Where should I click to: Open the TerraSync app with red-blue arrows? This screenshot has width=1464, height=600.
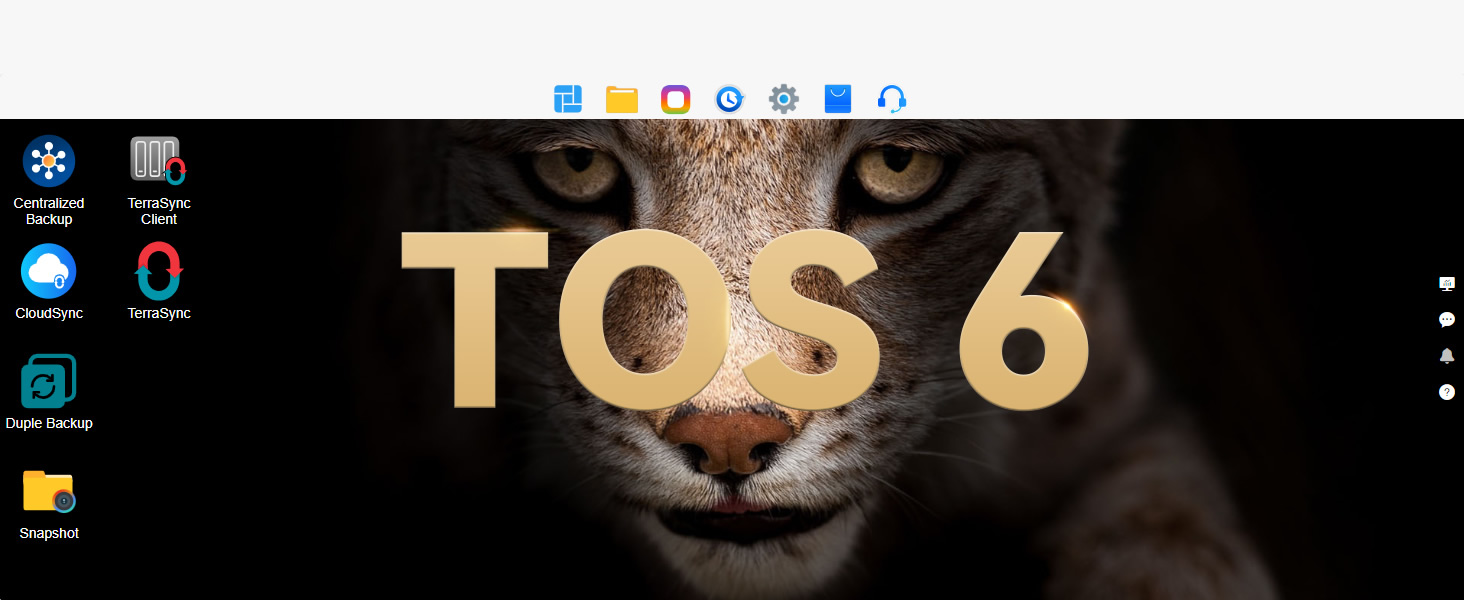tap(159, 271)
